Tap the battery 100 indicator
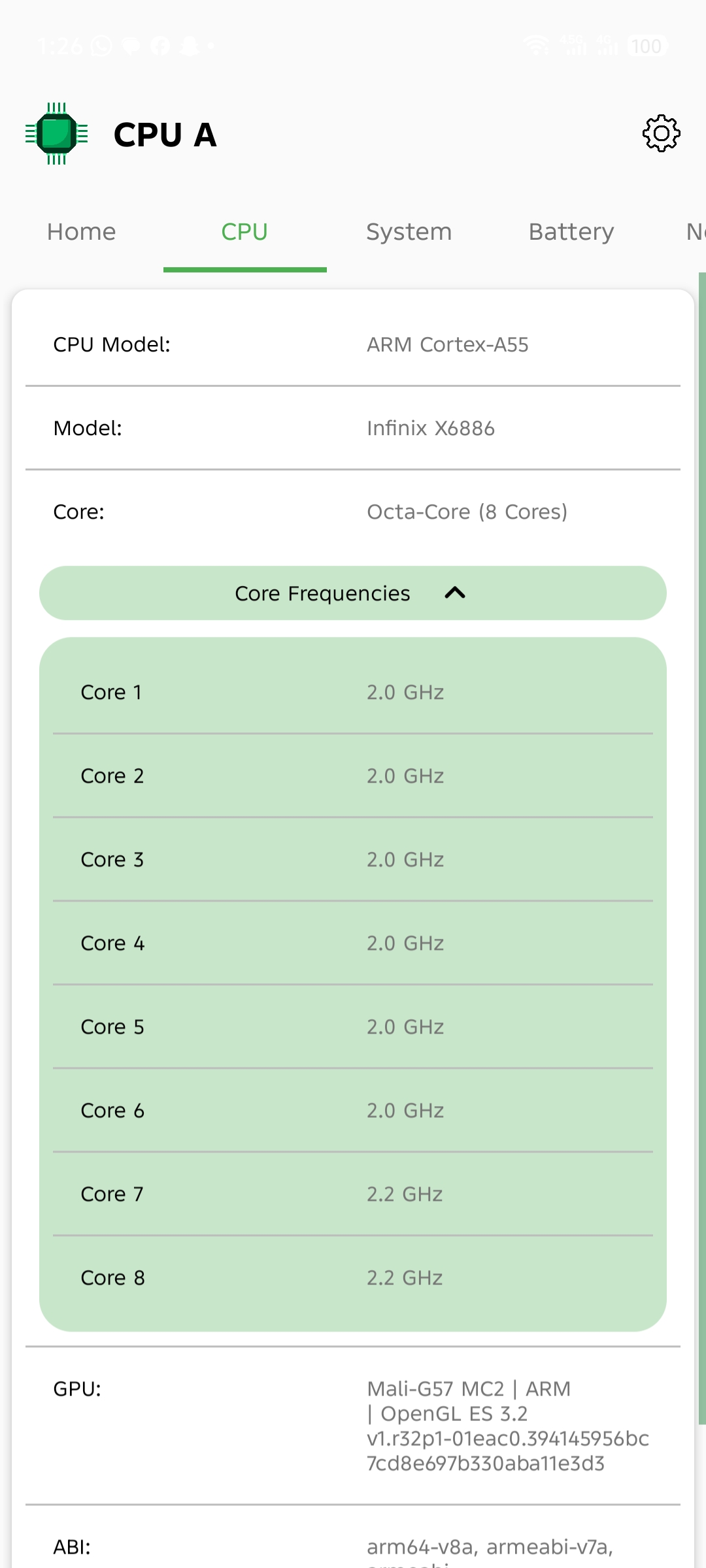 (646, 46)
